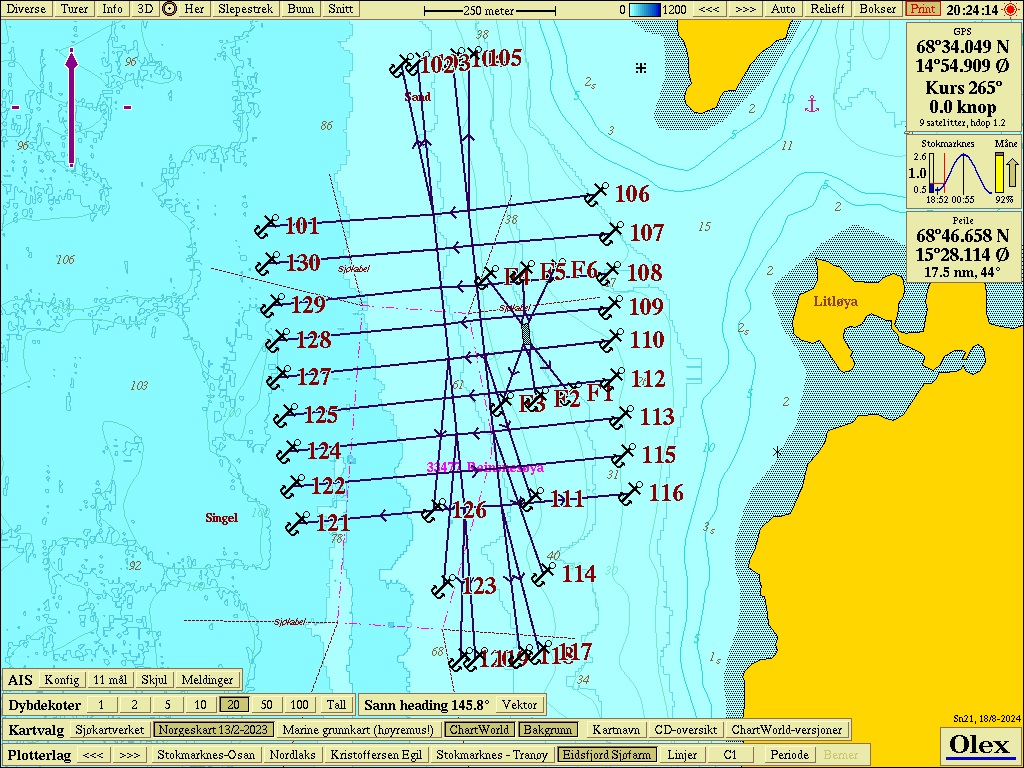Click the compass target icon beside 3D

click(x=169, y=9)
